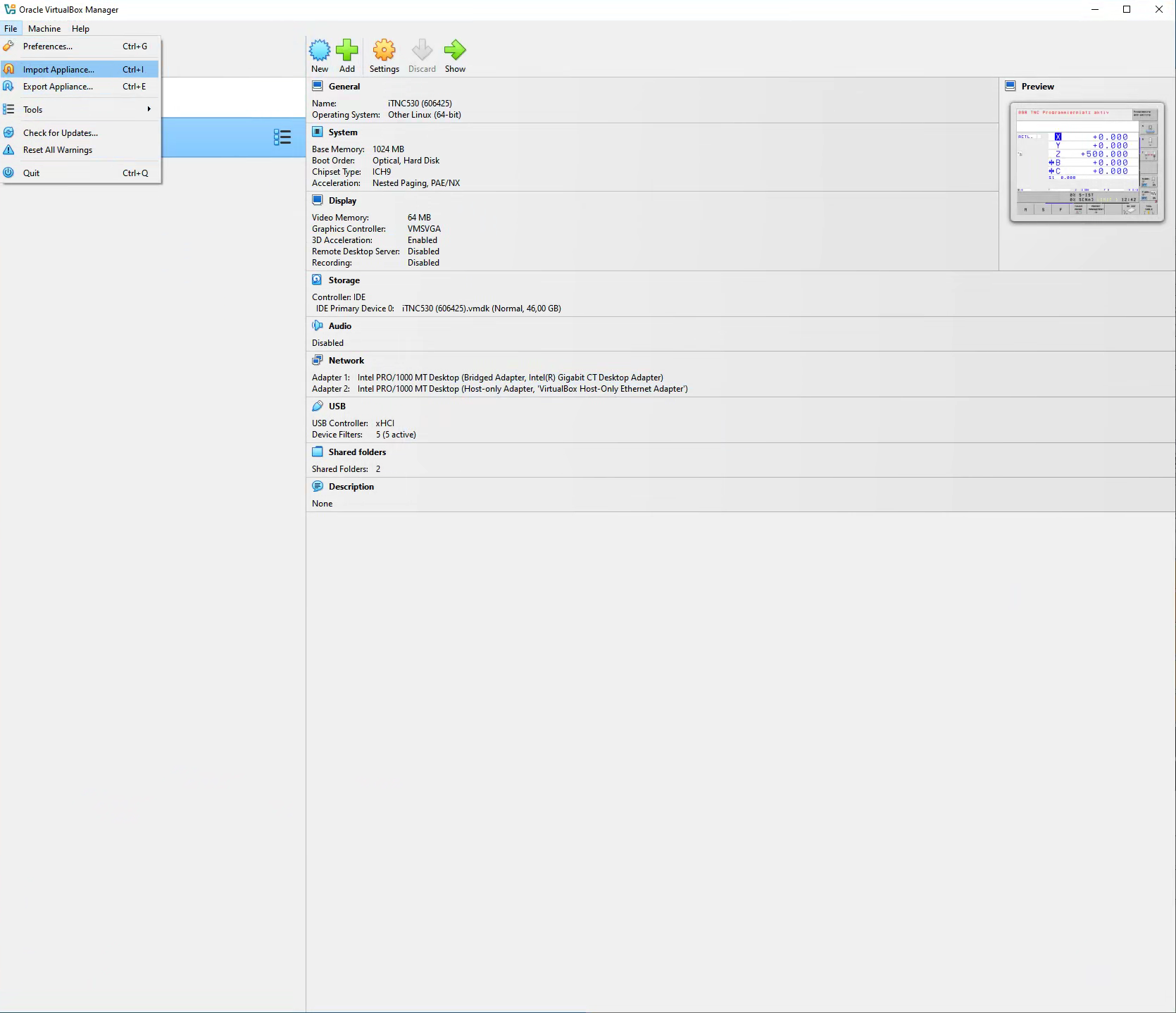Select Import Appliance... menu entry

pos(80,69)
